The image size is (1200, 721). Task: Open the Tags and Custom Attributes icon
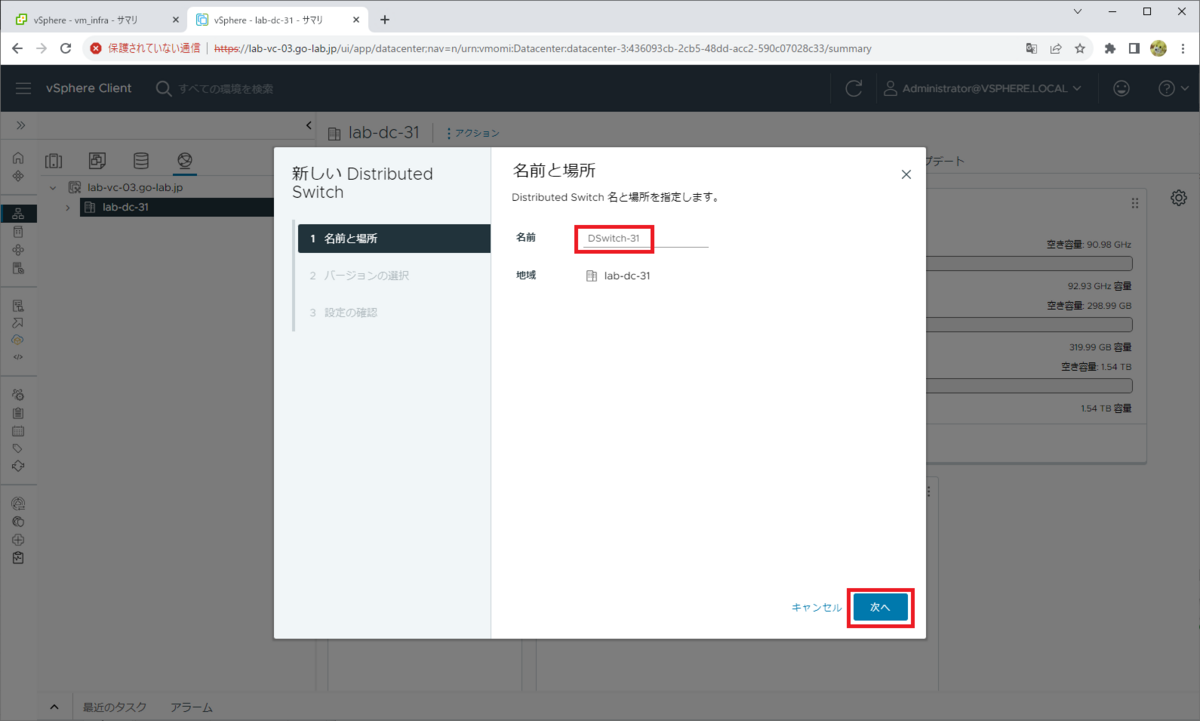click(18, 449)
